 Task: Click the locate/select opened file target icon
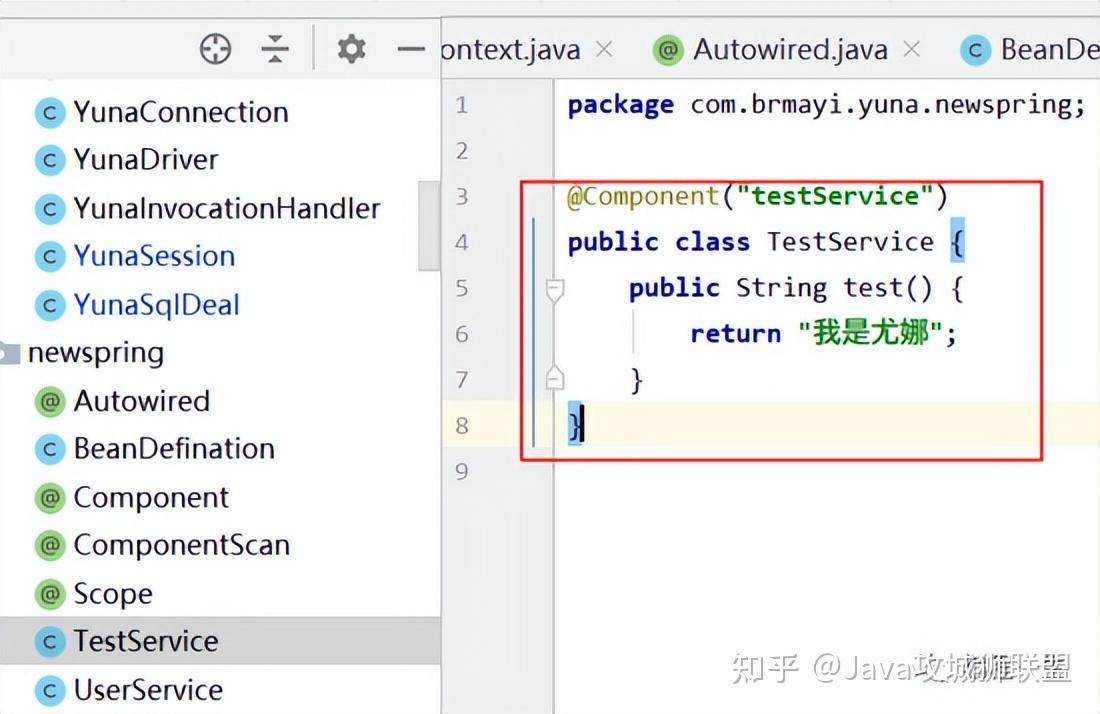pos(215,49)
